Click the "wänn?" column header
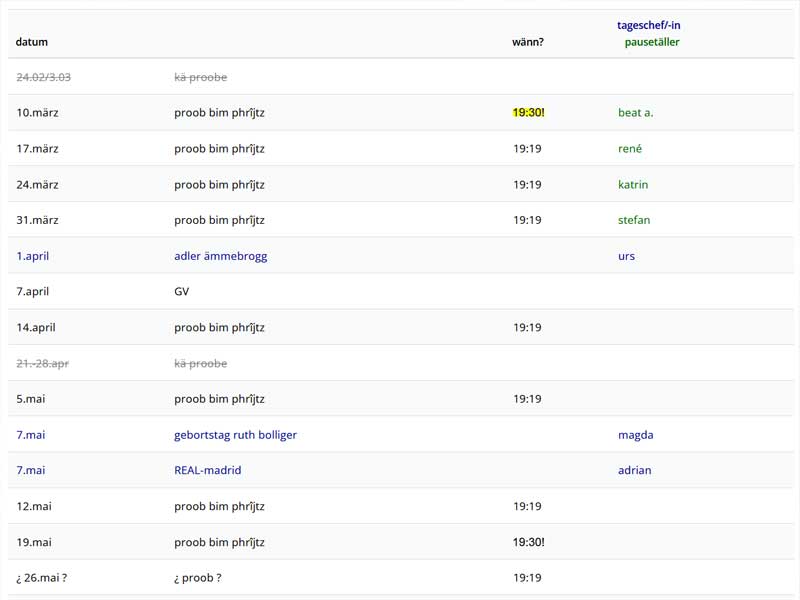The width and height of the screenshot is (800, 600). (528, 42)
